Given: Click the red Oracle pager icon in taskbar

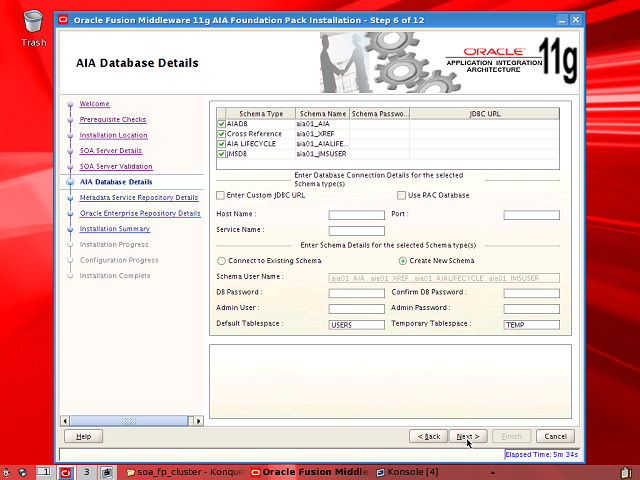Looking at the screenshot, I should pyautogui.click(x=66, y=471).
